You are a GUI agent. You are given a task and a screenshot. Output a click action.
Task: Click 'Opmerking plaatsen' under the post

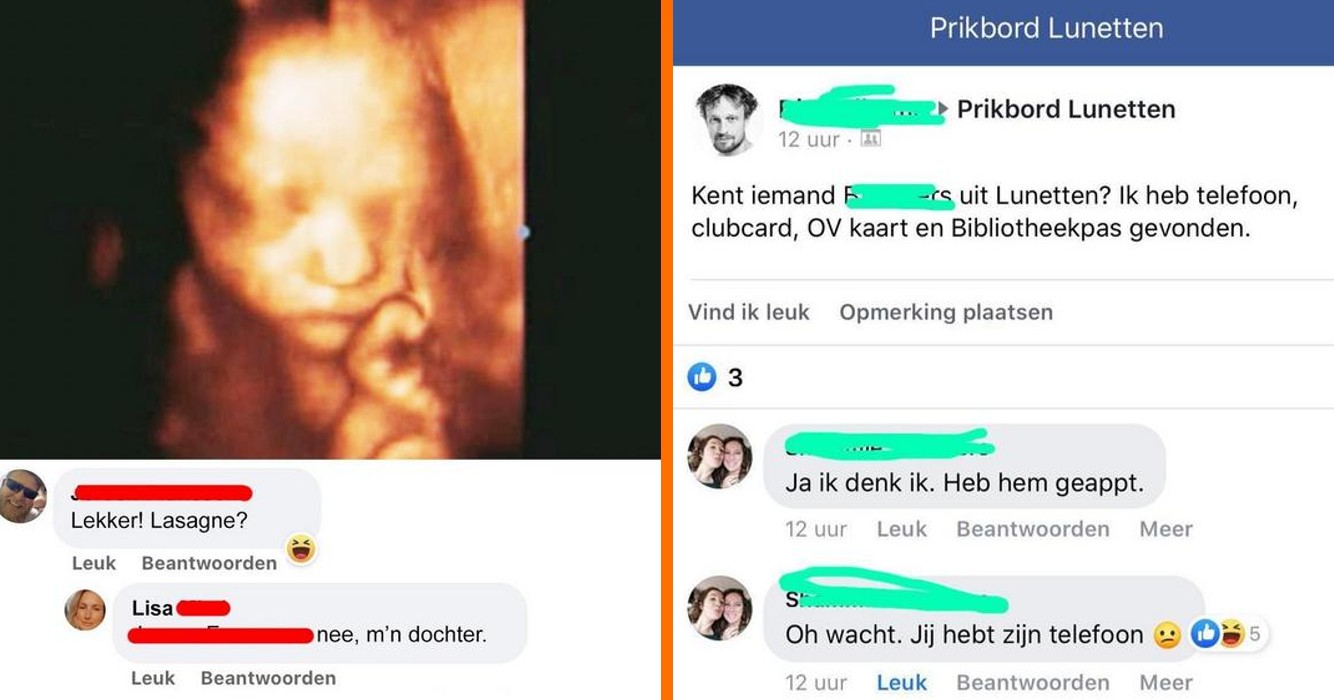(946, 312)
